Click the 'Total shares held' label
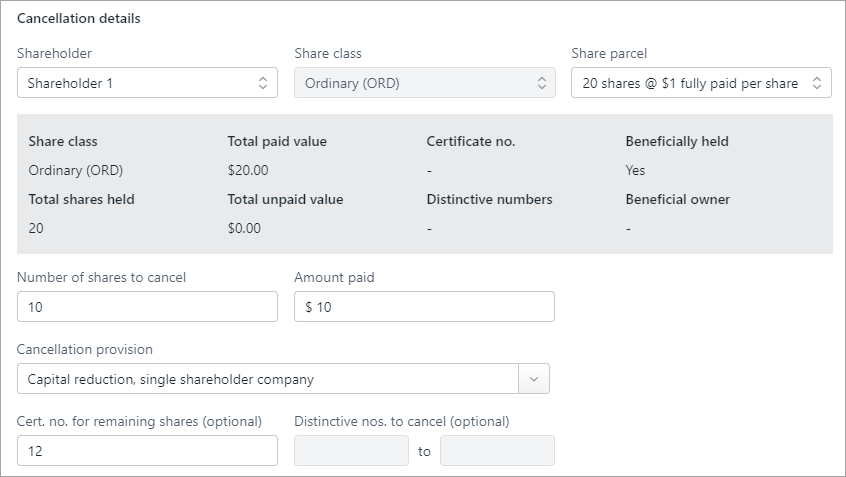Image resolution: width=846 pixels, height=477 pixels. coord(81,199)
